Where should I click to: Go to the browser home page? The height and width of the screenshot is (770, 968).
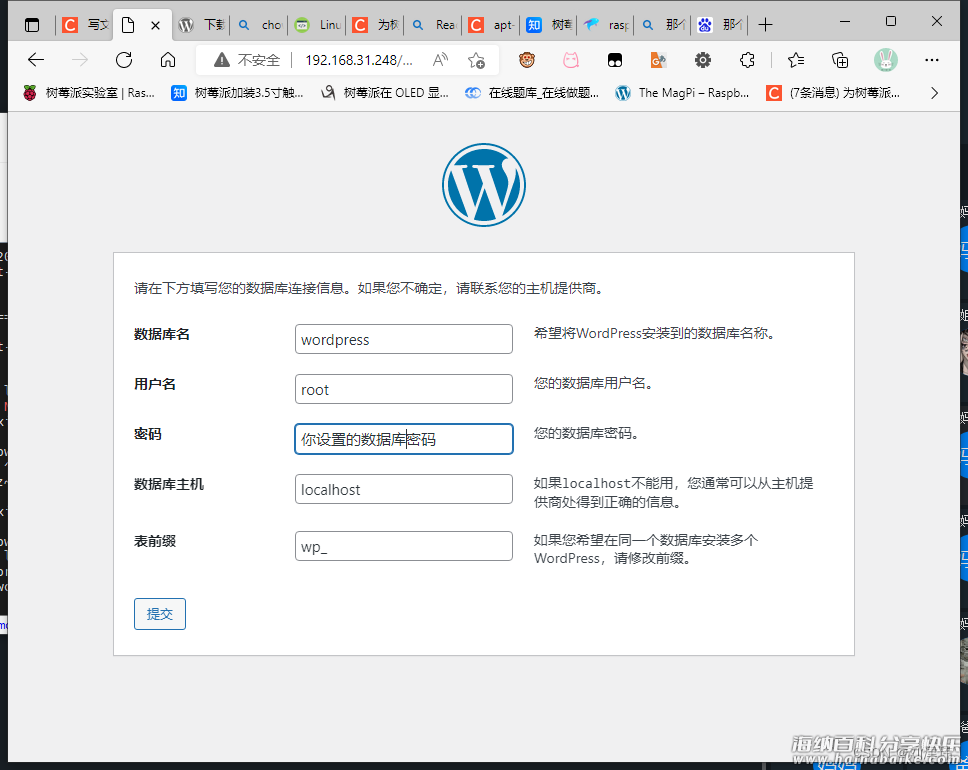[x=168, y=60]
